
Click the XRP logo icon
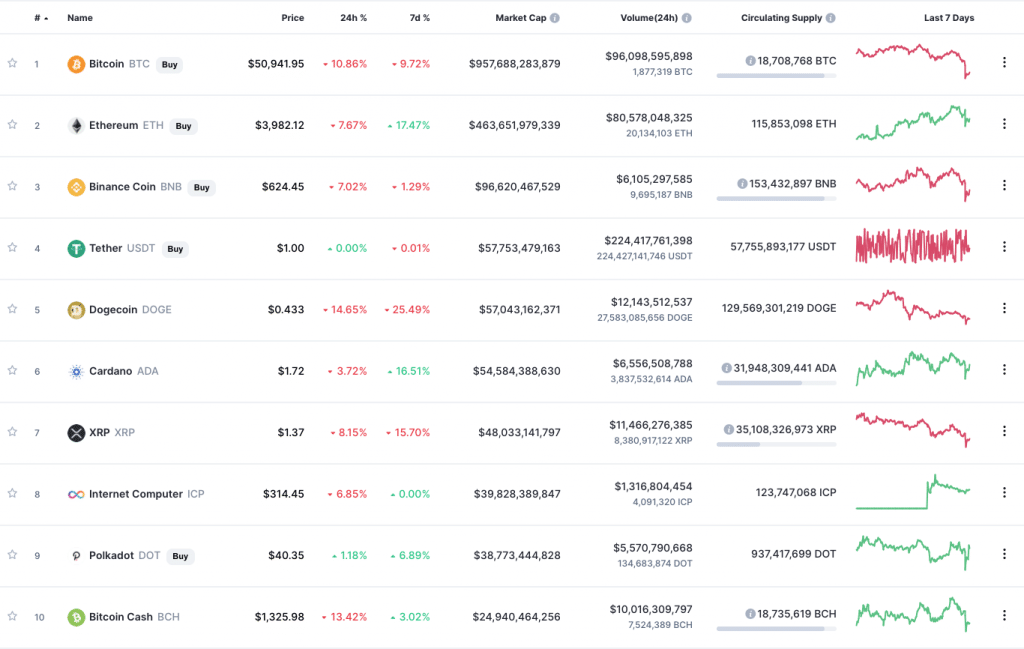pyautogui.click(x=76, y=433)
